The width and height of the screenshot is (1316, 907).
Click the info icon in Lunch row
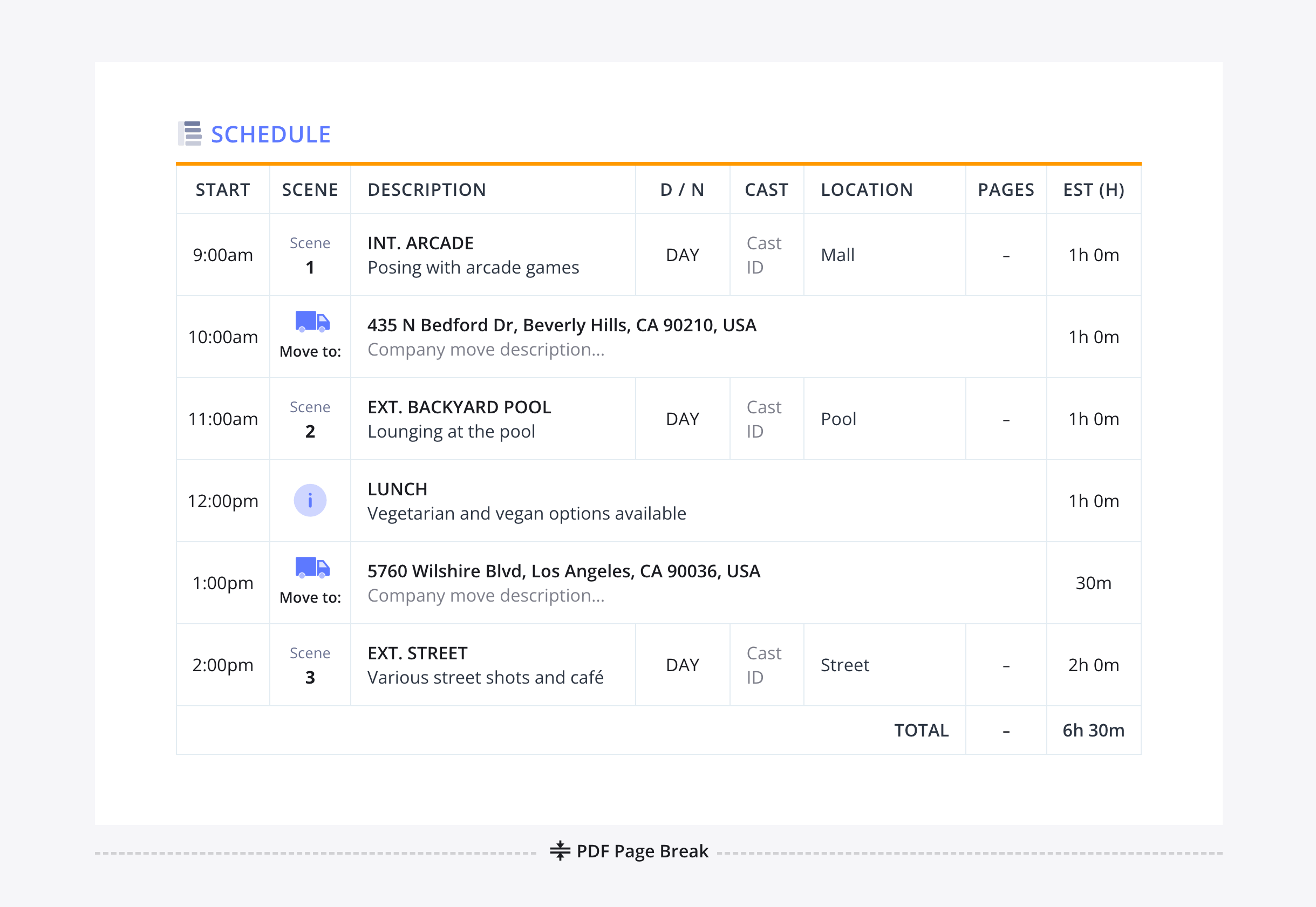tap(310, 501)
